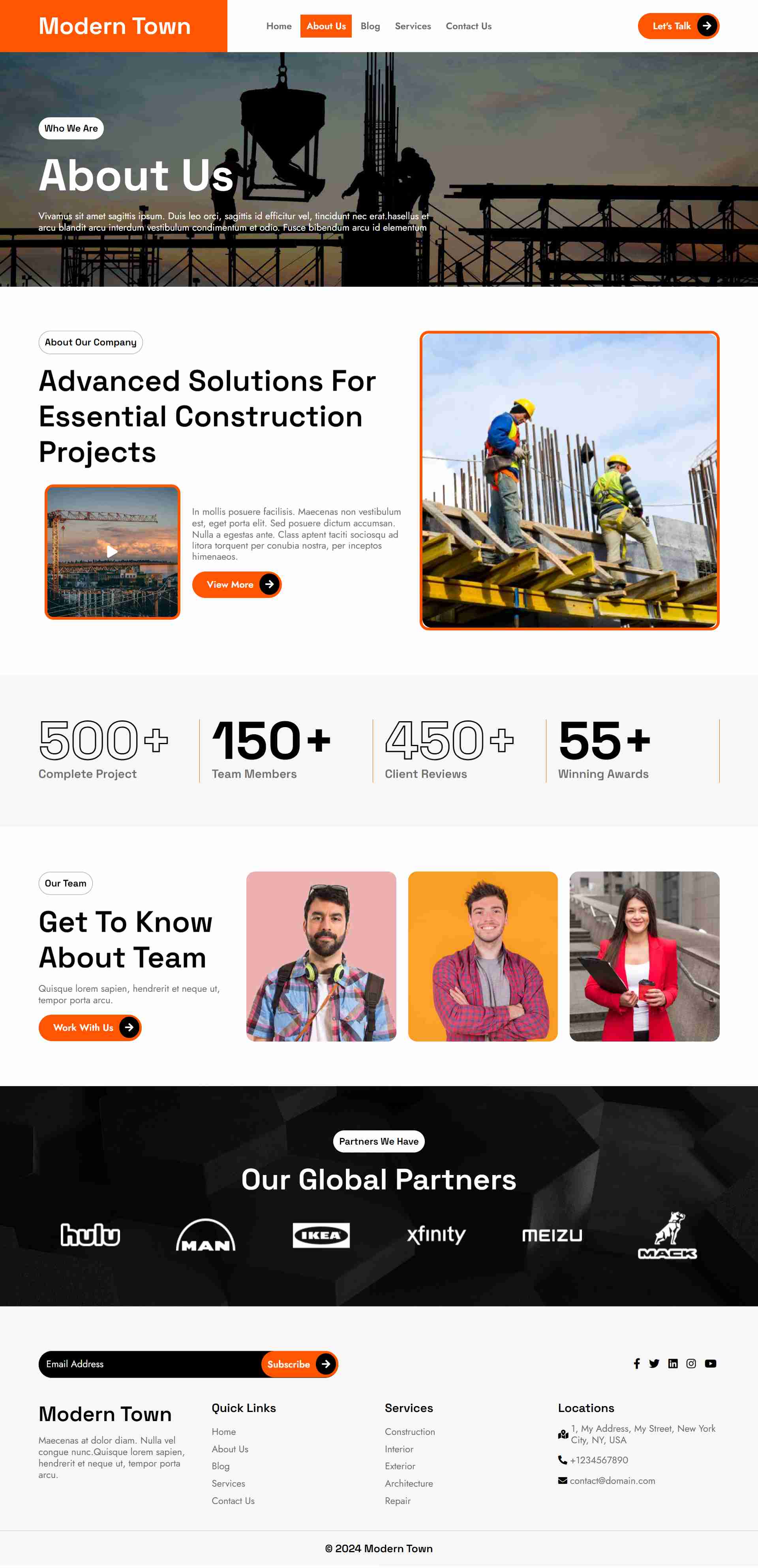Play the crane video thumbnail
The height and width of the screenshot is (1568, 758).
tap(113, 551)
